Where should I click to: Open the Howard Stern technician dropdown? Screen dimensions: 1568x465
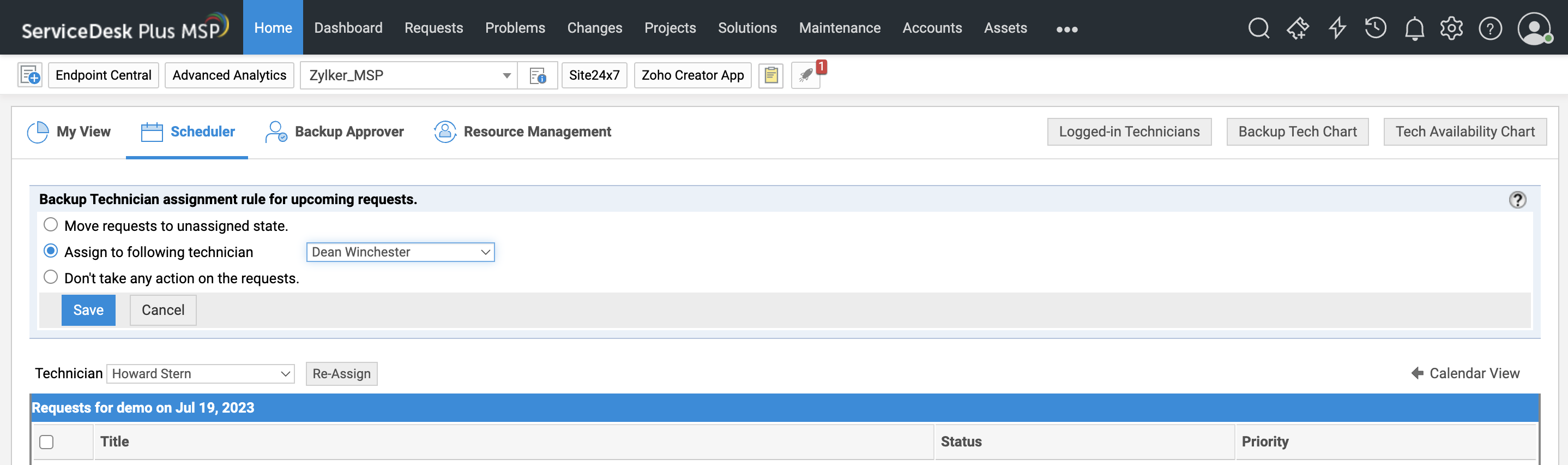tap(200, 374)
